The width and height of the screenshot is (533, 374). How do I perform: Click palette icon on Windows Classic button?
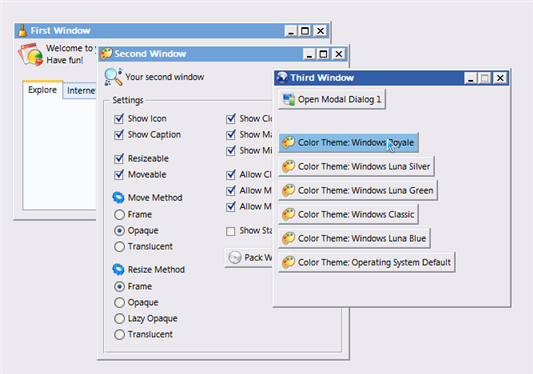tap(288, 215)
